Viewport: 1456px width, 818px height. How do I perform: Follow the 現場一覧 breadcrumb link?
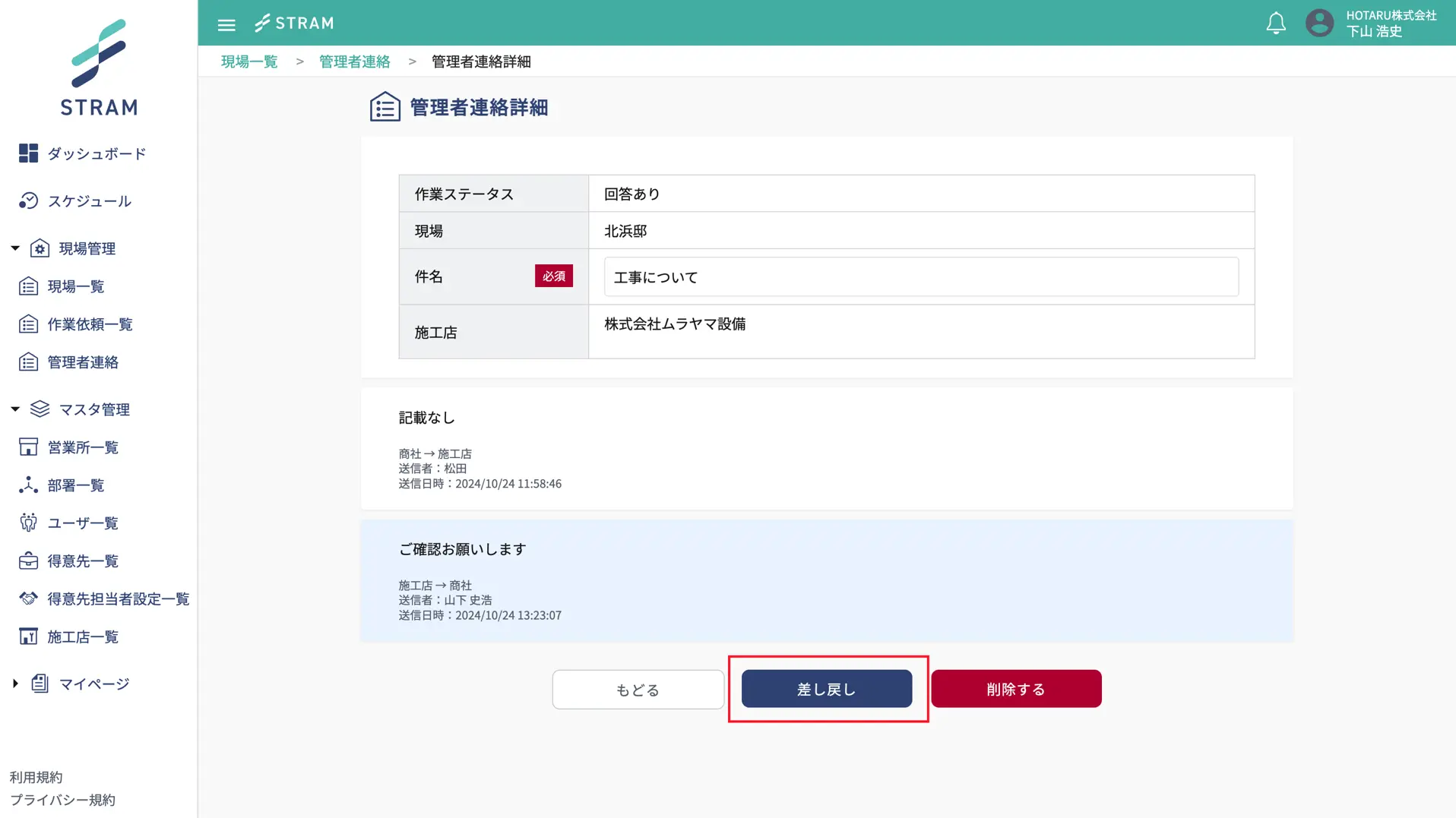click(249, 62)
